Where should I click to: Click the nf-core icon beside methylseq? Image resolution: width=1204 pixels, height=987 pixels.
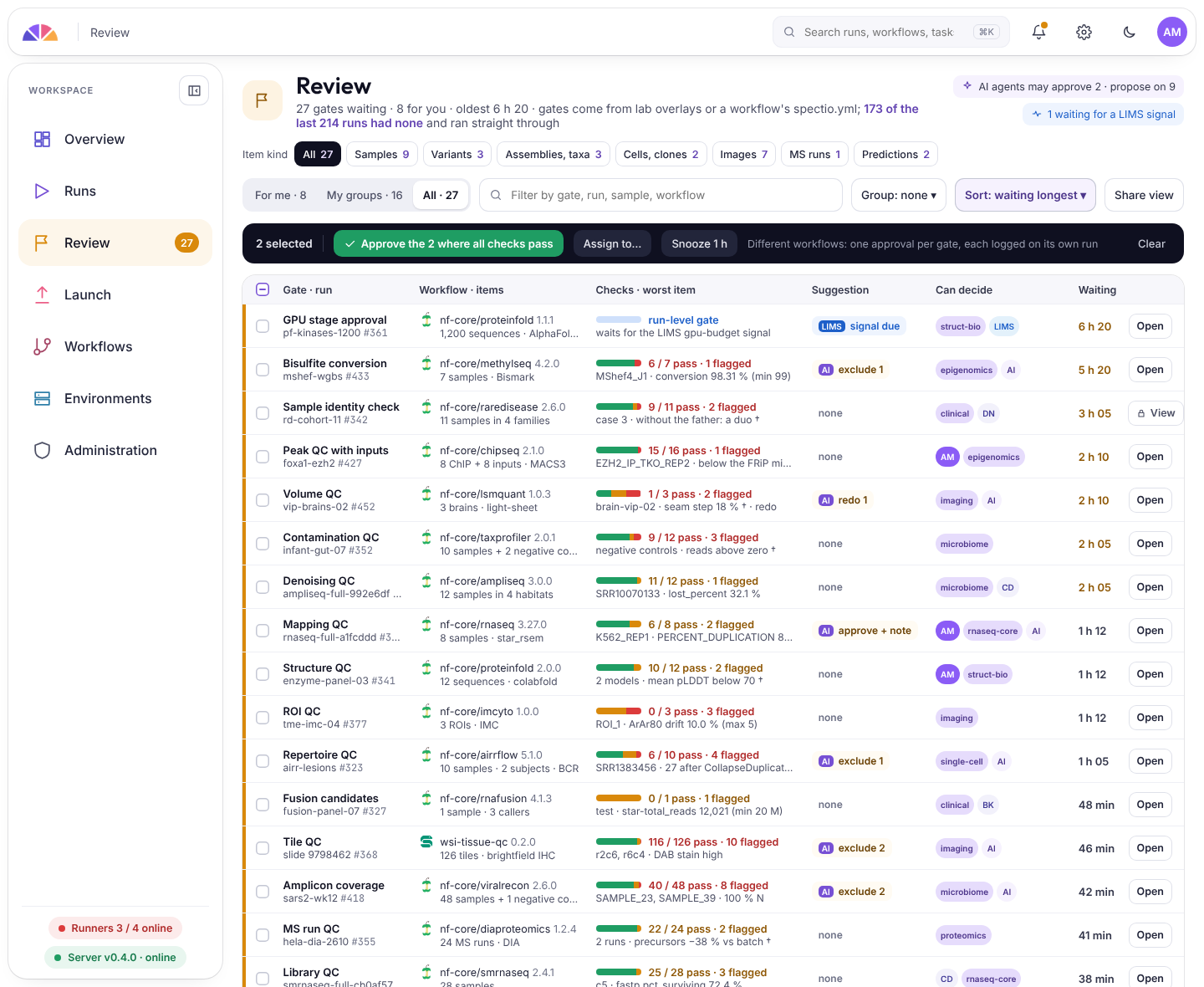tap(426, 363)
